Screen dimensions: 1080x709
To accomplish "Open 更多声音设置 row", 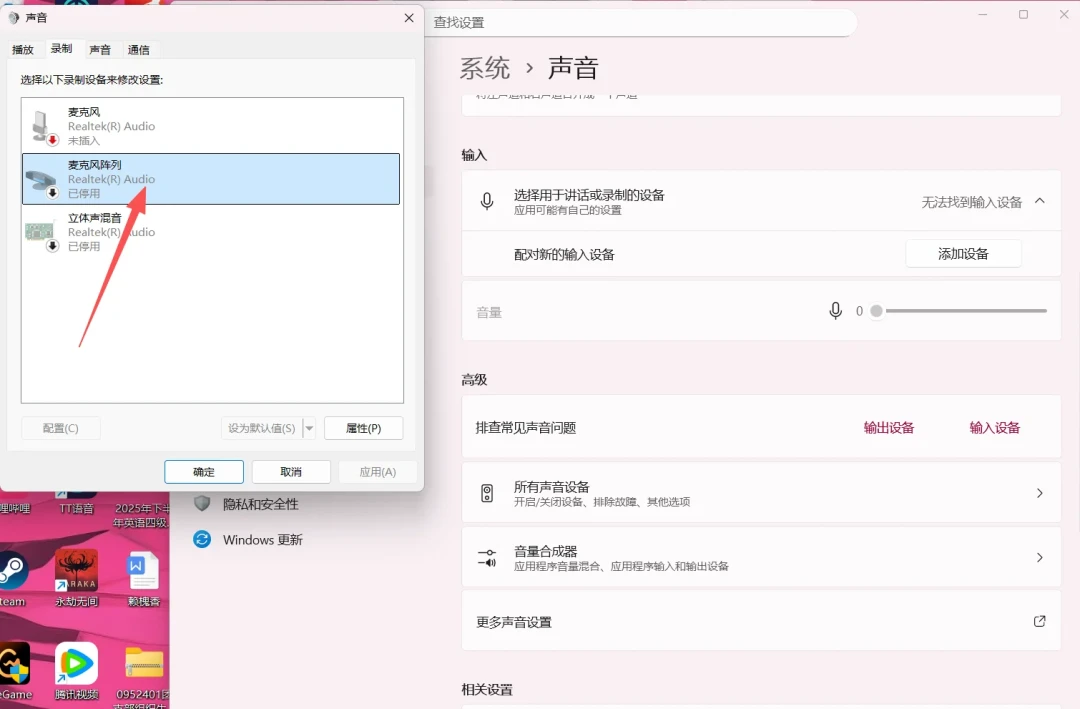I will [x=761, y=621].
